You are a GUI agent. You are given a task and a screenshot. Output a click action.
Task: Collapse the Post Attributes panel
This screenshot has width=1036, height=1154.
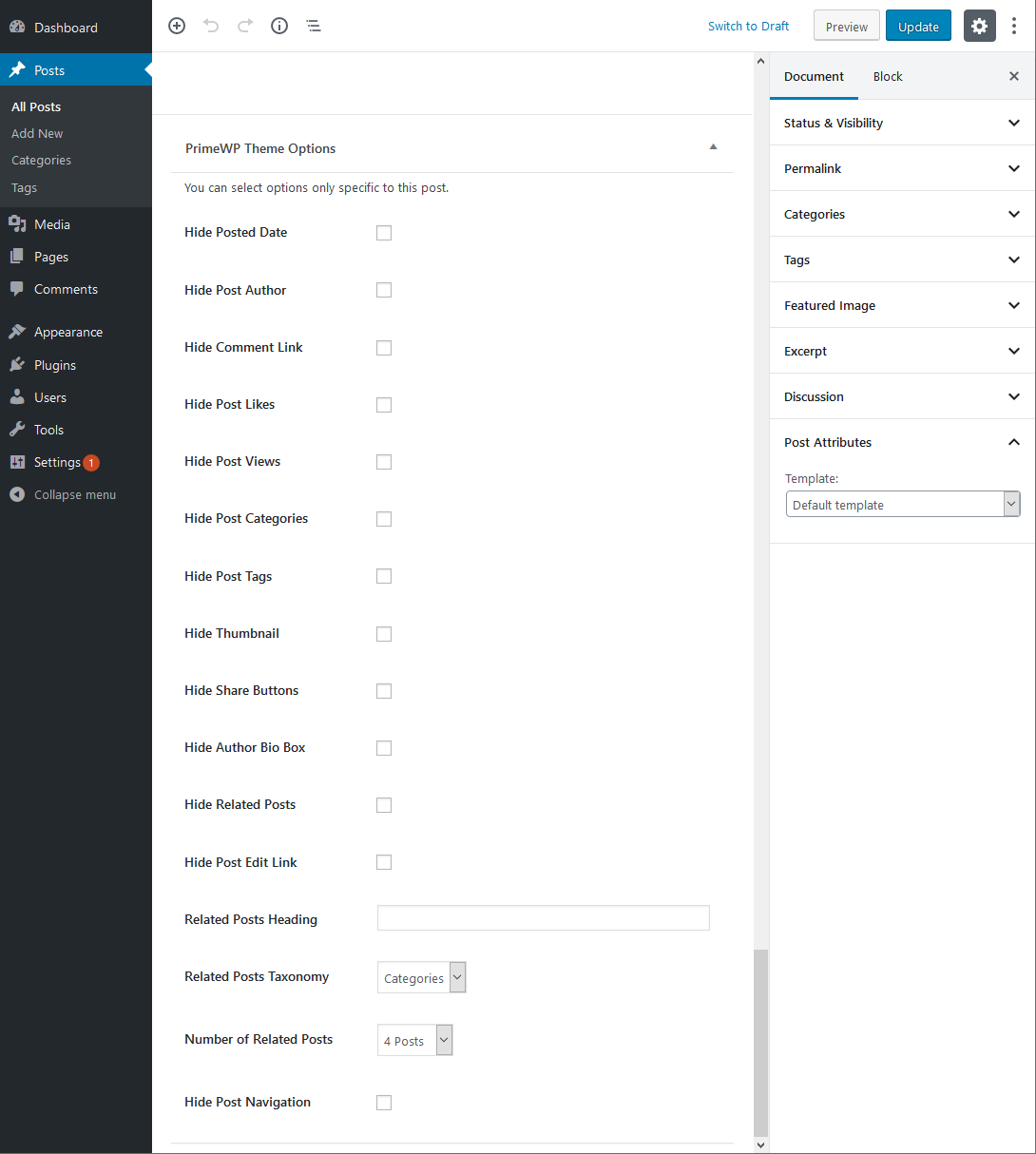[902, 442]
